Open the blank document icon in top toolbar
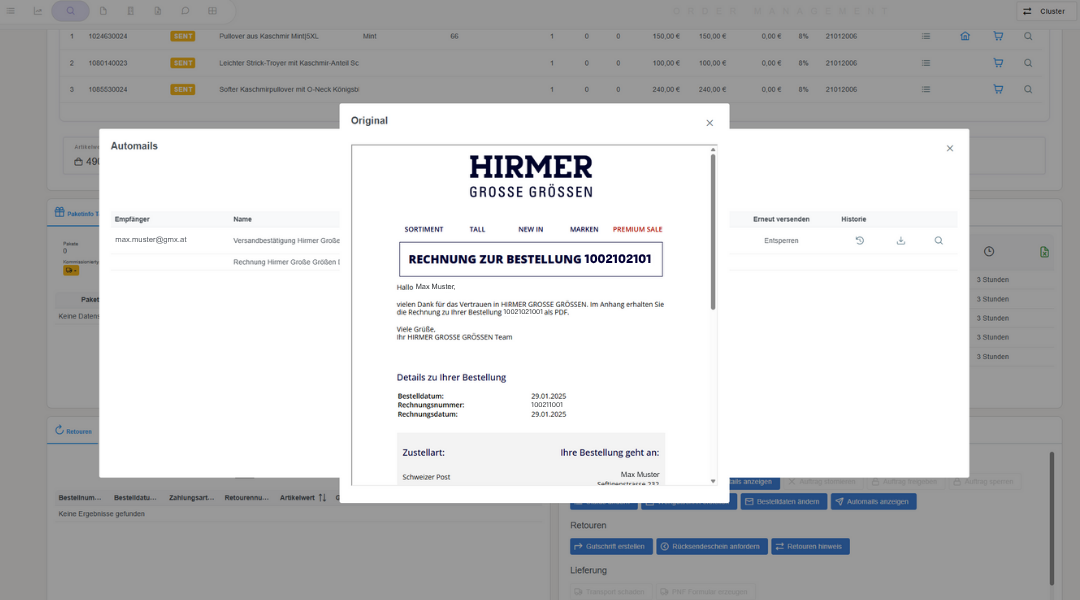 tap(103, 11)
